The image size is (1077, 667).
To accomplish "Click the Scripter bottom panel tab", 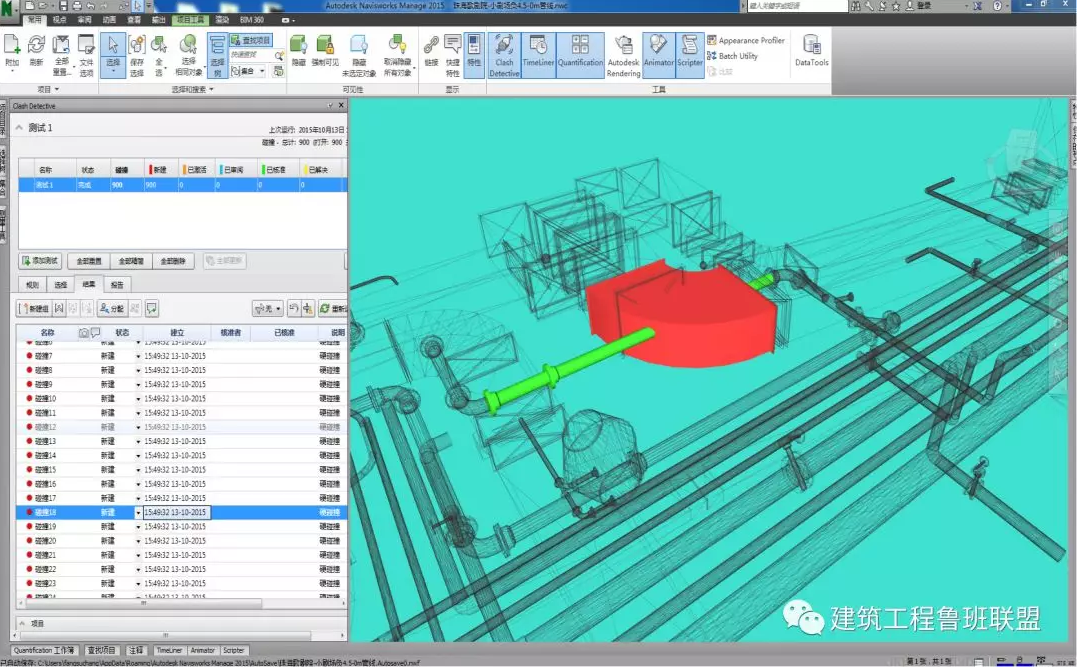I will 234,650.
